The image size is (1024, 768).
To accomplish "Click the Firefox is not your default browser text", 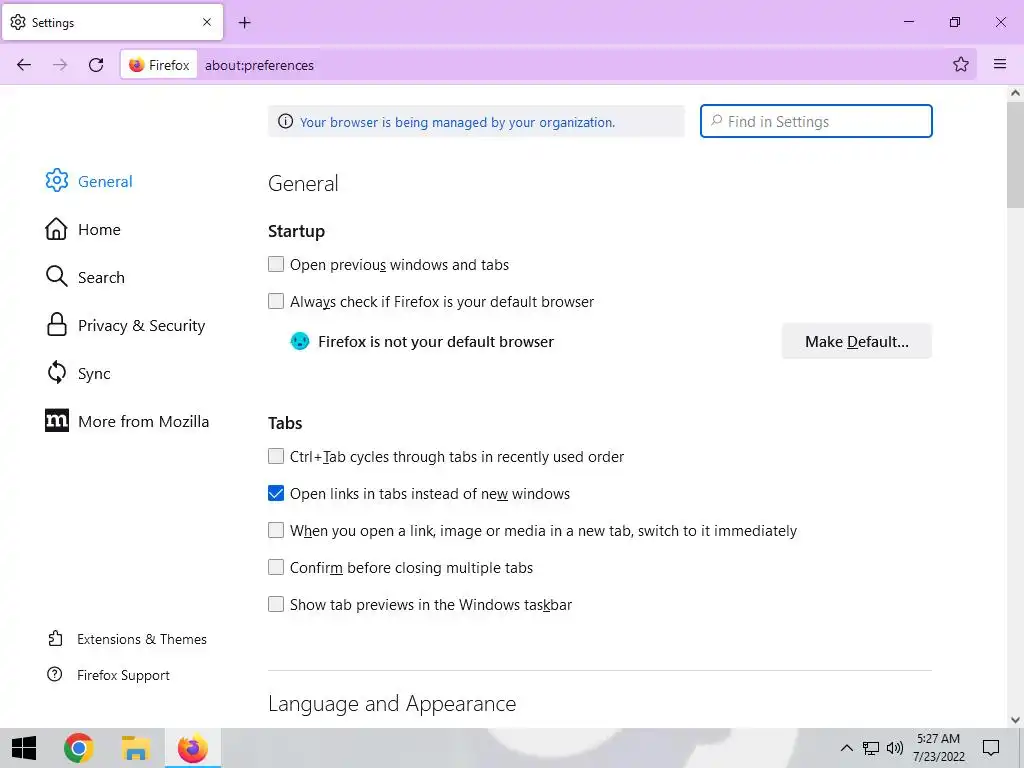I will click(436, 342).
